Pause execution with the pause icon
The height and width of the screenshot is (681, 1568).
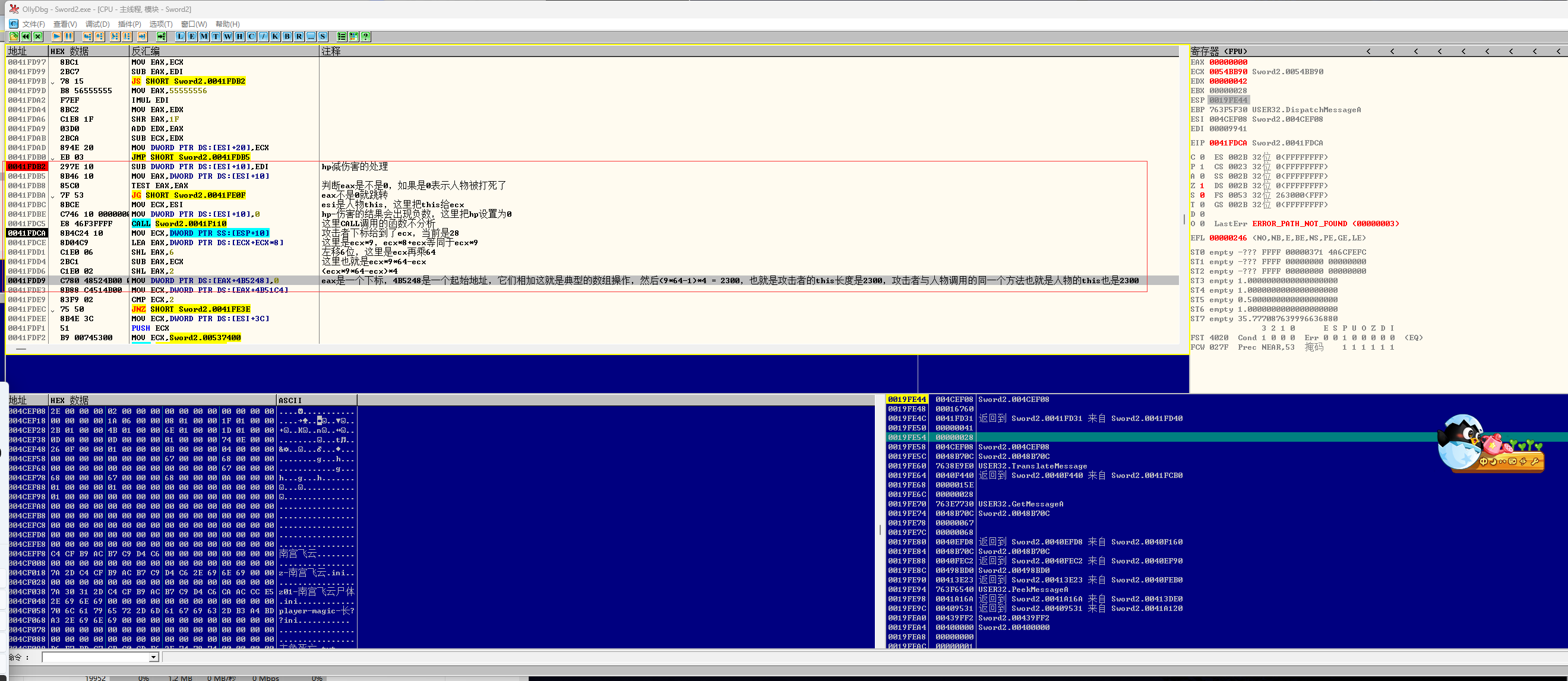point(69,37)
